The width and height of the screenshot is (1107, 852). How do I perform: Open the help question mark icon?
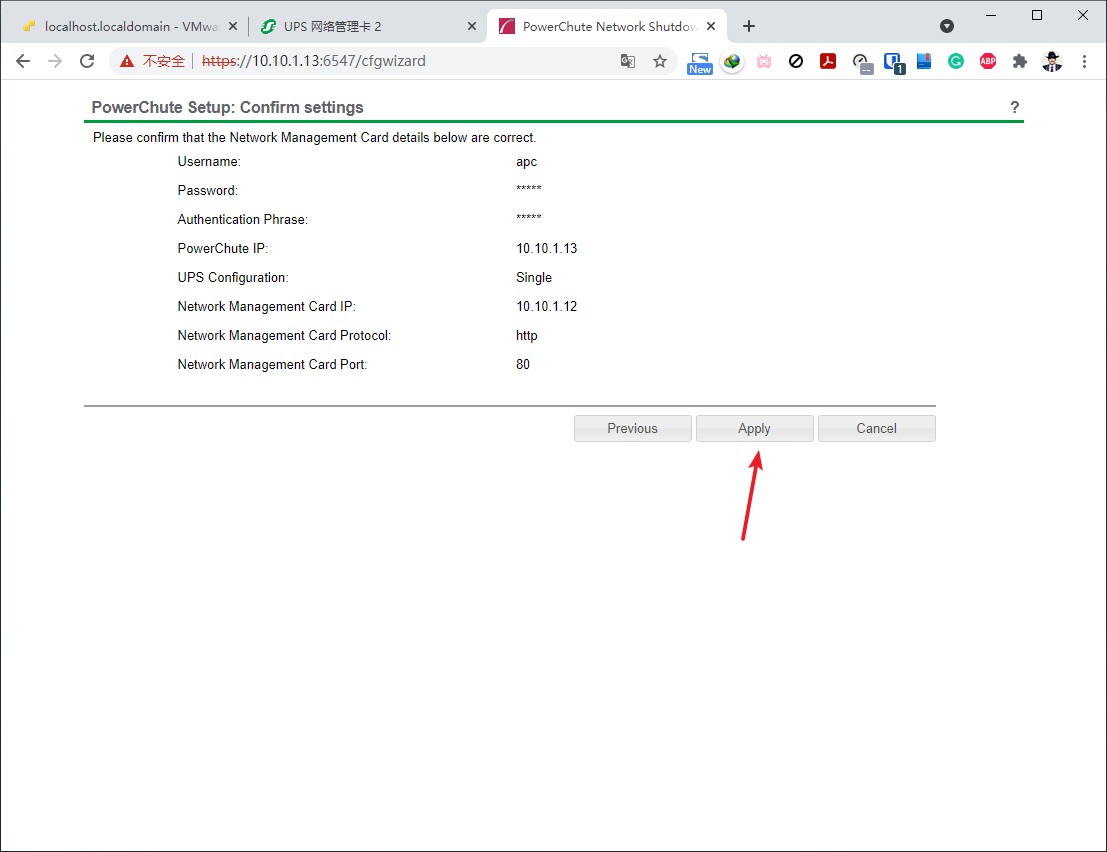pyautogui.click(x=1014, y=107)
